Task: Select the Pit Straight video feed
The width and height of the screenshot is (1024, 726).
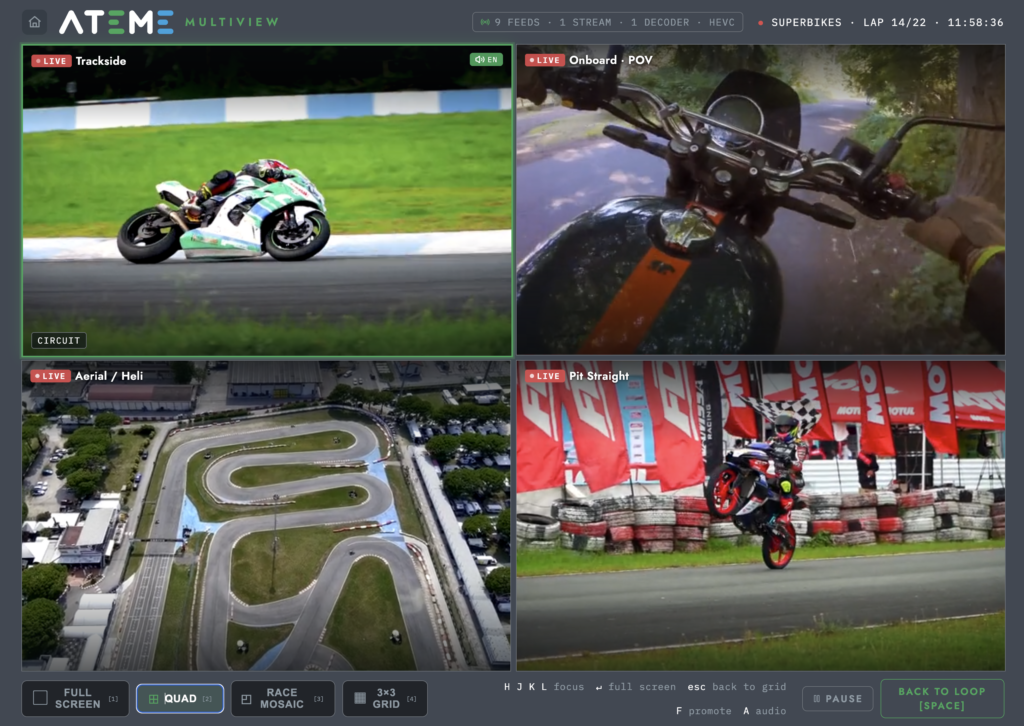Action: click(761, 516)
